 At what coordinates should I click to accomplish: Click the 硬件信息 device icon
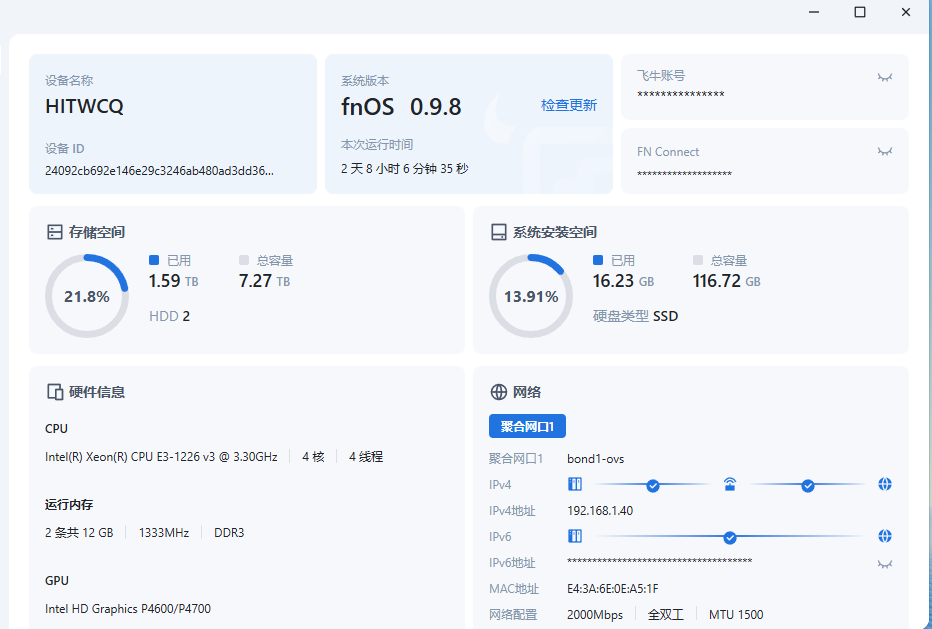pos(55,392)
